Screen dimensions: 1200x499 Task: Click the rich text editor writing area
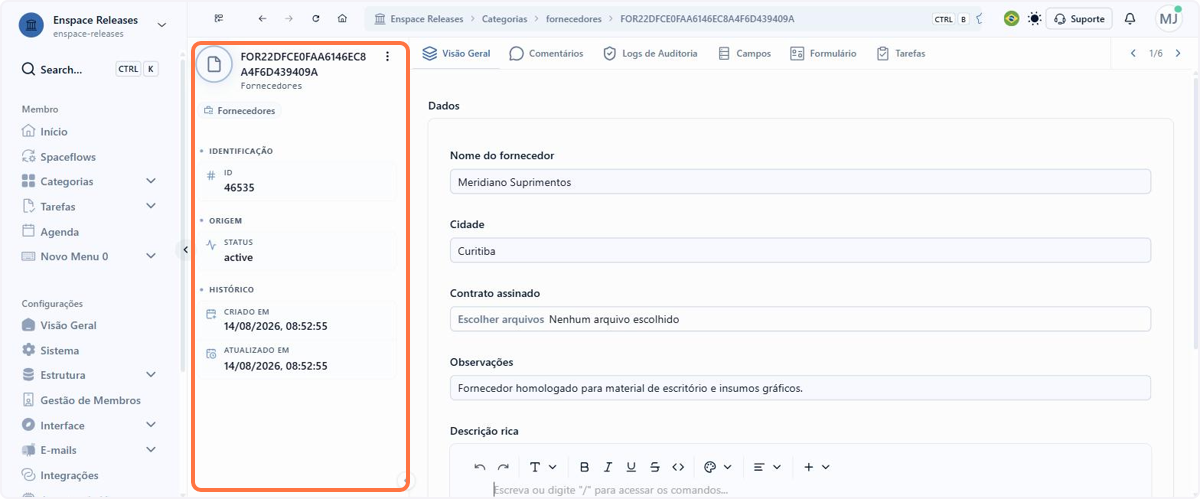click(800, 490)
